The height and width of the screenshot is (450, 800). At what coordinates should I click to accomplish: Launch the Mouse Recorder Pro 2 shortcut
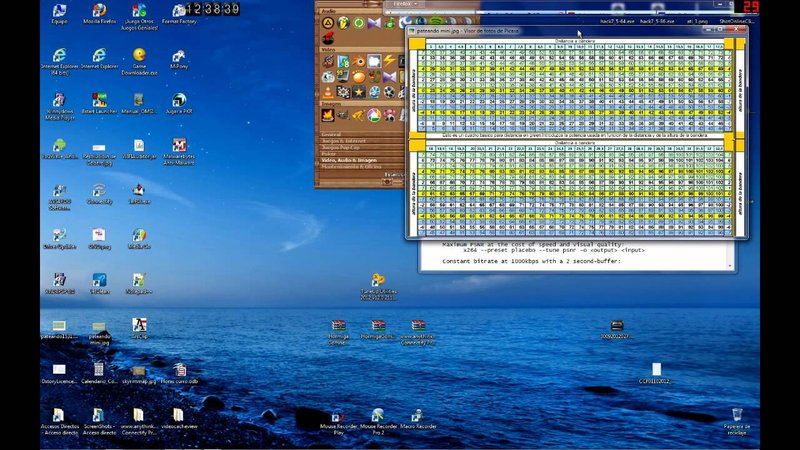(378, 422)
